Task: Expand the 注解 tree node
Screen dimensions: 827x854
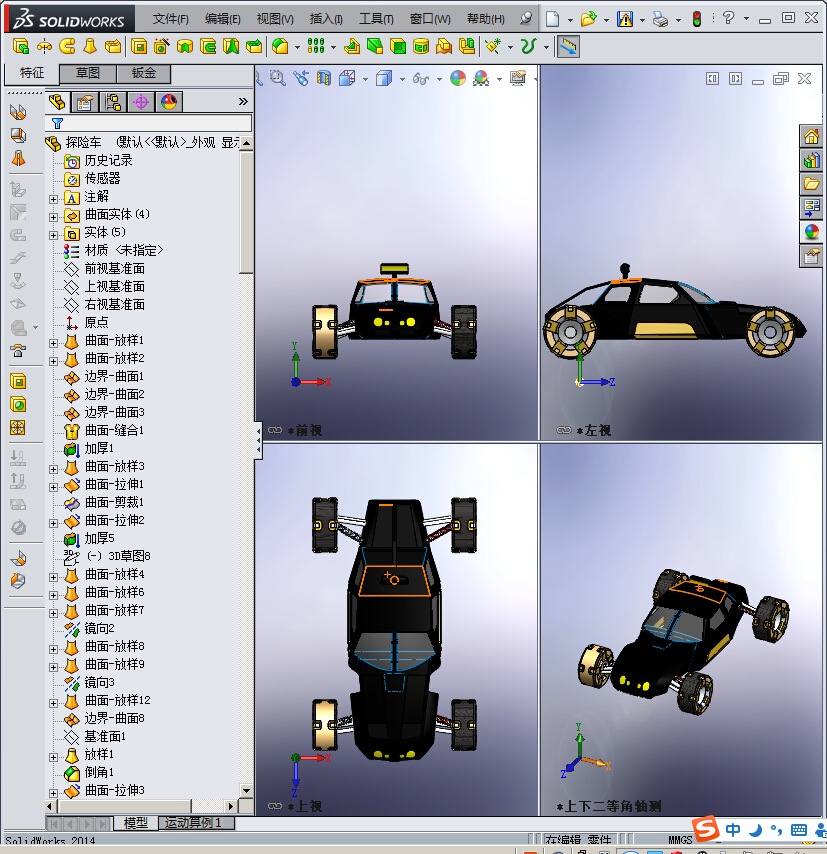Action: coord(53,199)
